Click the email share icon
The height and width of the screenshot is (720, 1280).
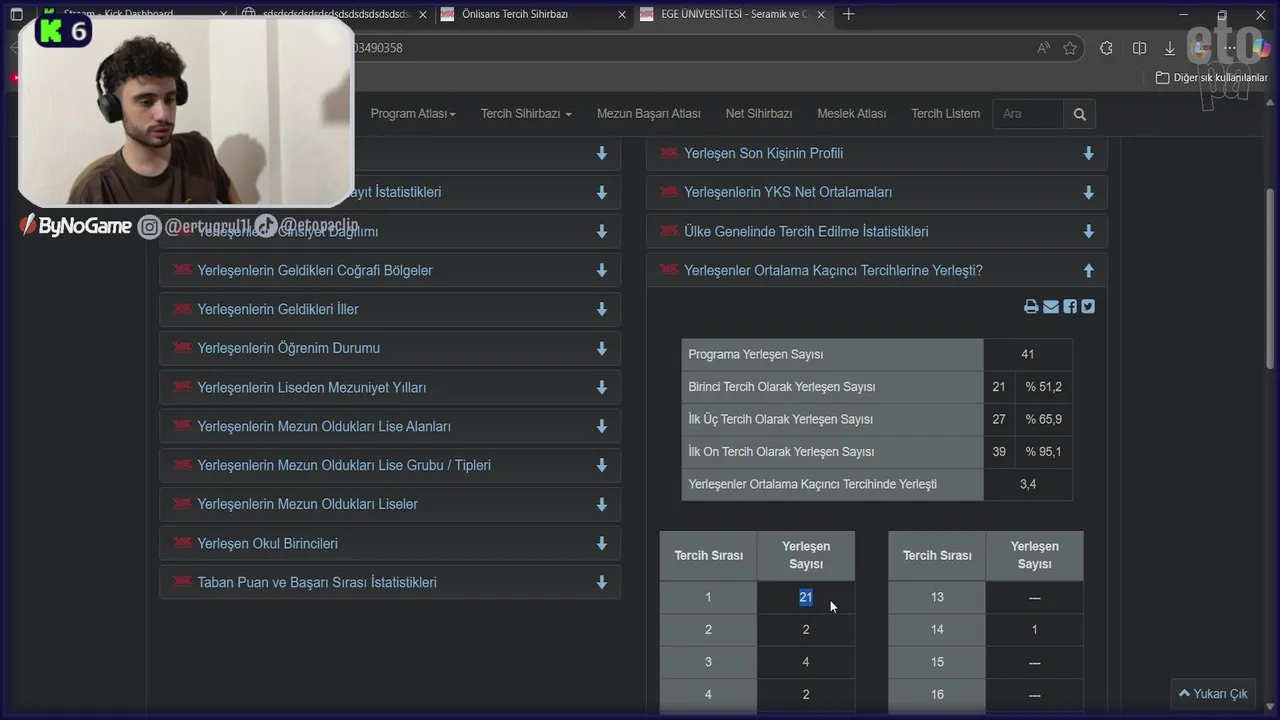click(1051, 307)
